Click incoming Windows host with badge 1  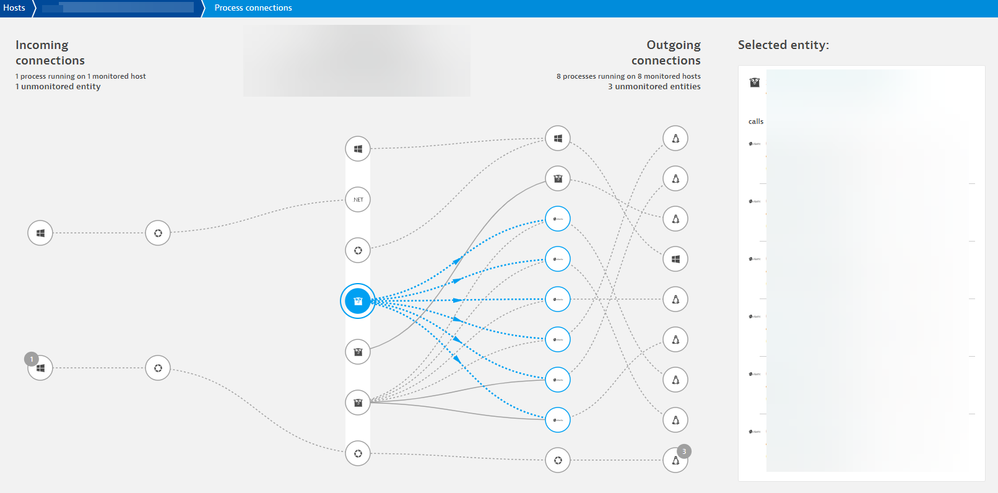click(x=40, y=368)
